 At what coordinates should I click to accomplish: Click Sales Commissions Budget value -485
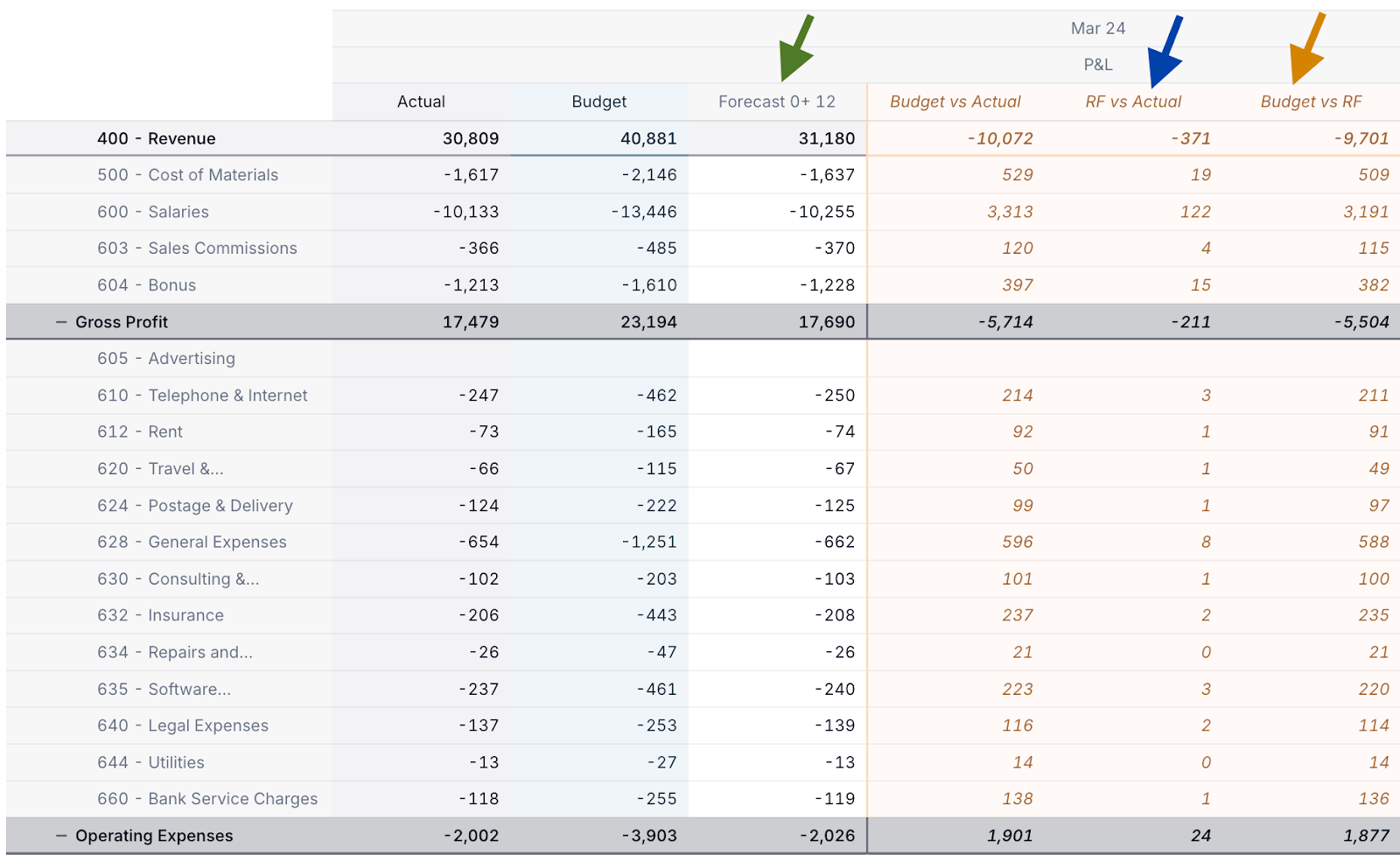point(656,249)
